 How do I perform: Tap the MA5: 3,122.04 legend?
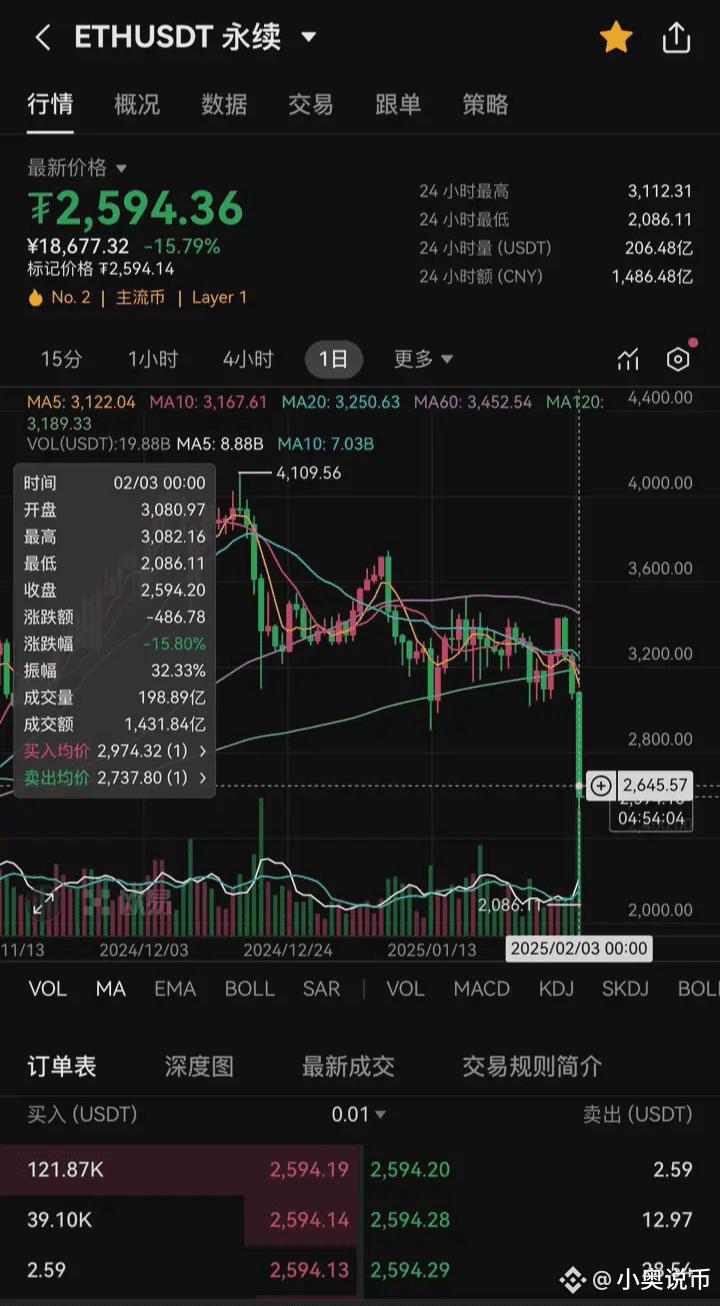tap(81, 402)
